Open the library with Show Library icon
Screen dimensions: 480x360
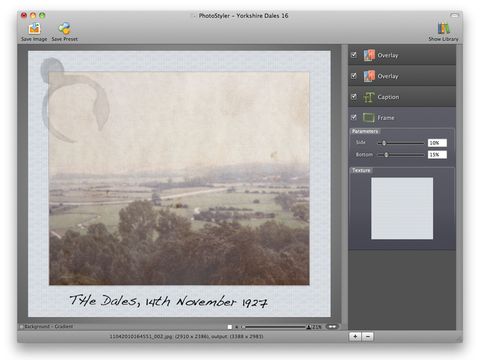tap(443, 28)
